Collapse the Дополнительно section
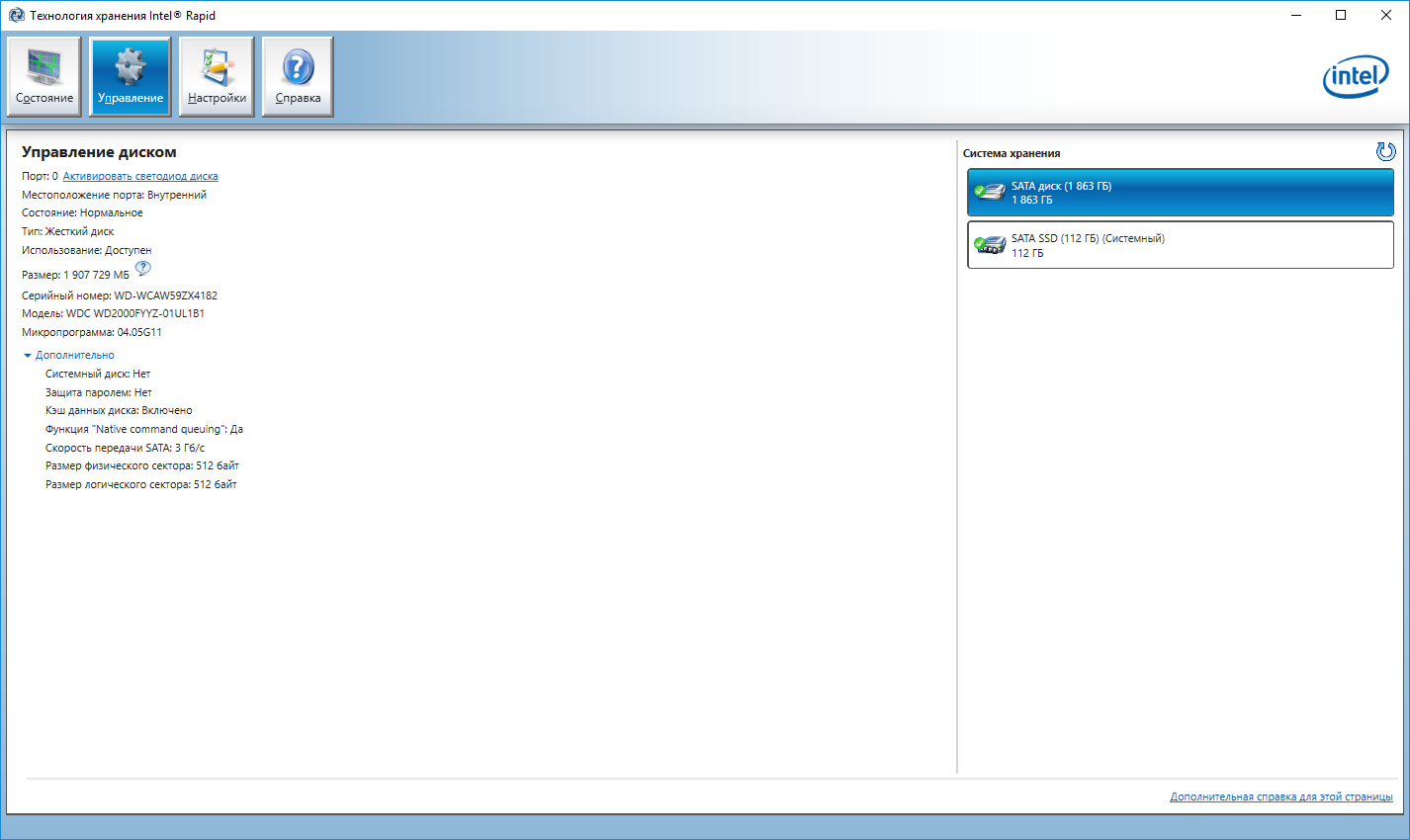1410x840 pixels. pos(69,355)
